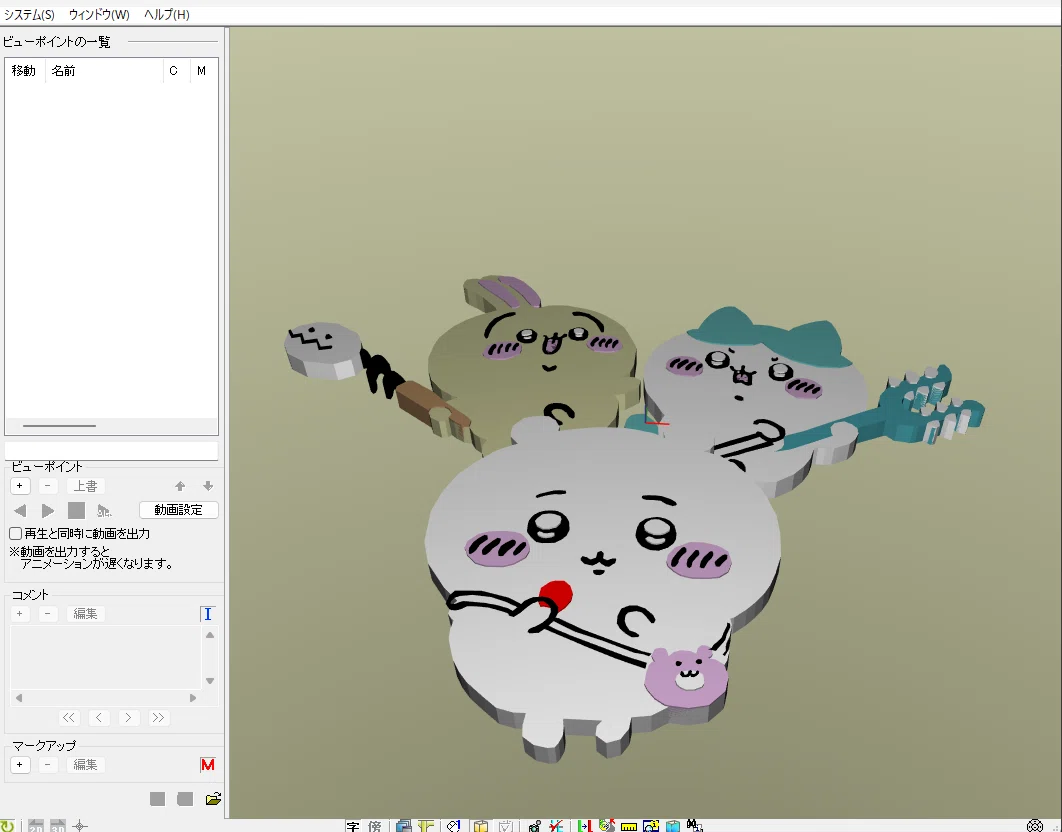Click the animation camera icon beside stop
Image resolution: width=1062 pixels, height=832 pixels.
click(x=104, y=510)
